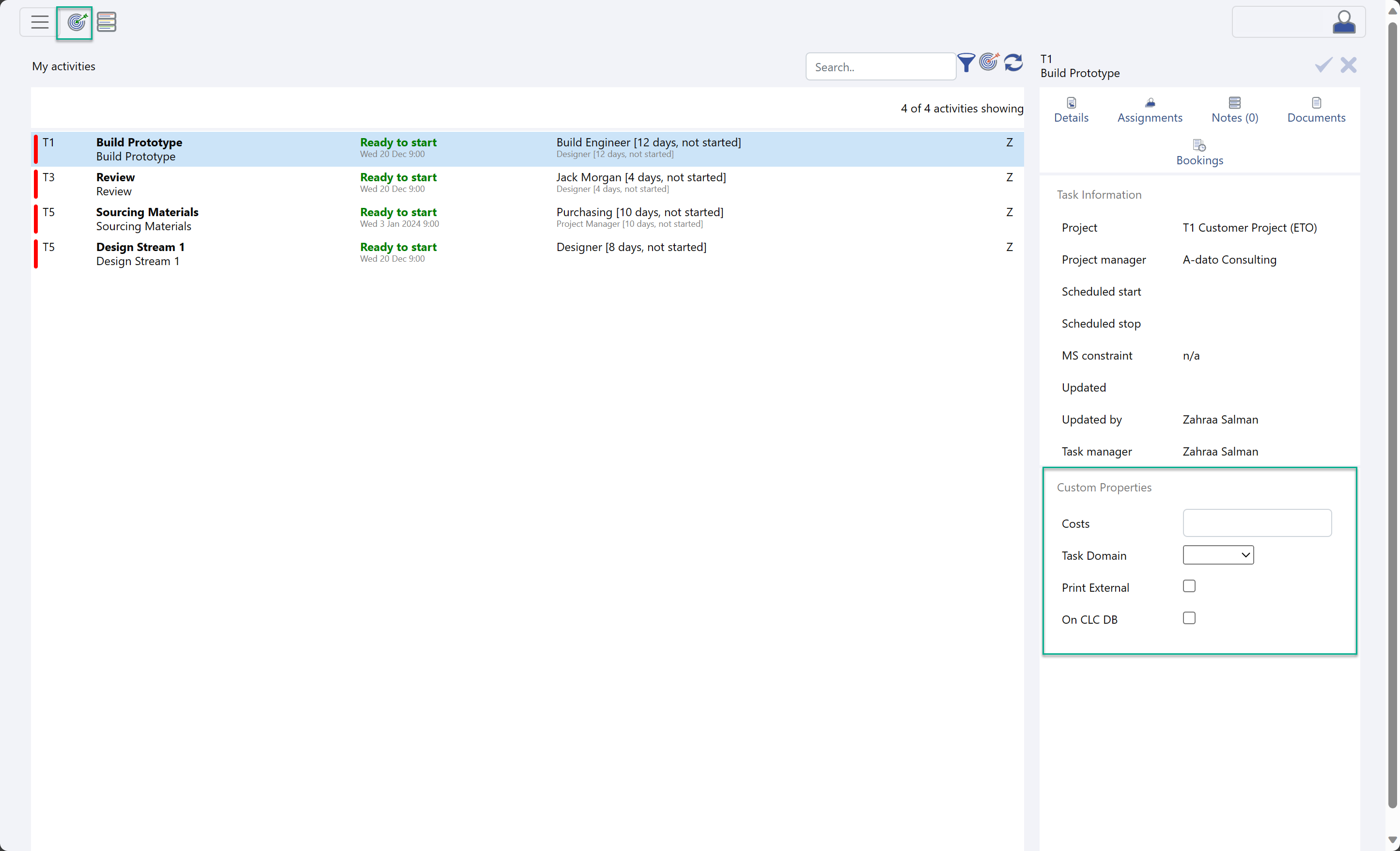Viewport: 1400px width, 851px height.
Task: Click the T1 Customer Project (ETO) value
Action: pos(1249,227)
